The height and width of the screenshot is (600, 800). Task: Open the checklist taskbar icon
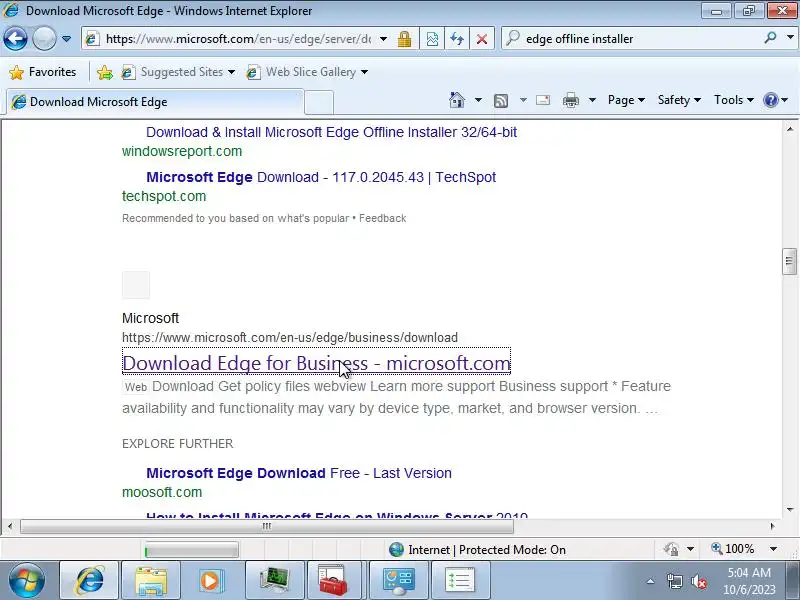(460, 581)
